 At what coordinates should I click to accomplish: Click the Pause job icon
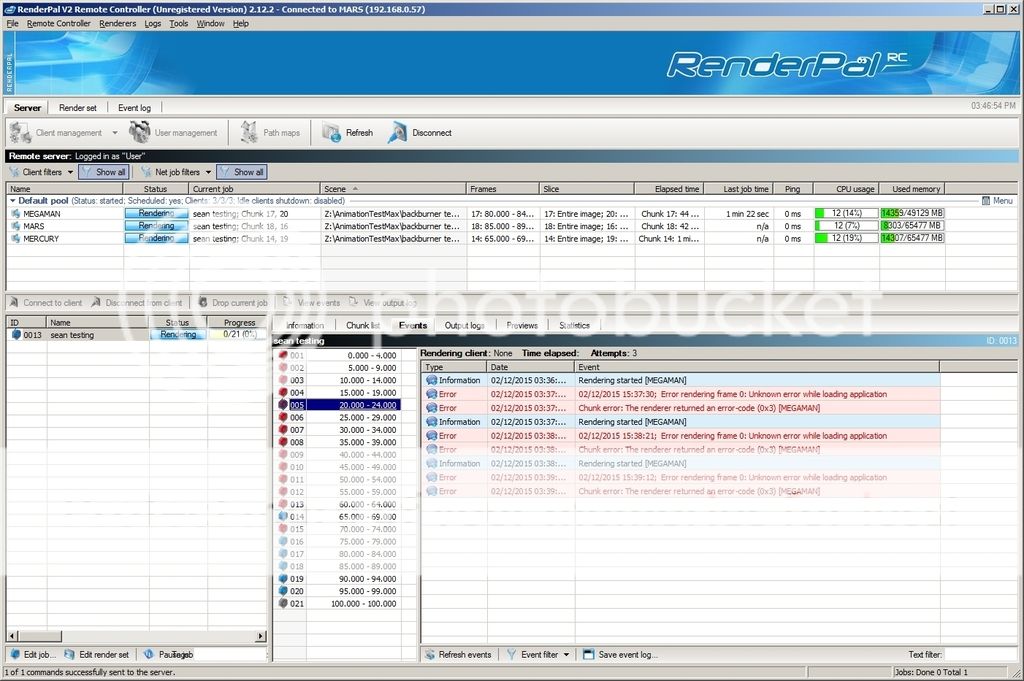pos(148,654)
